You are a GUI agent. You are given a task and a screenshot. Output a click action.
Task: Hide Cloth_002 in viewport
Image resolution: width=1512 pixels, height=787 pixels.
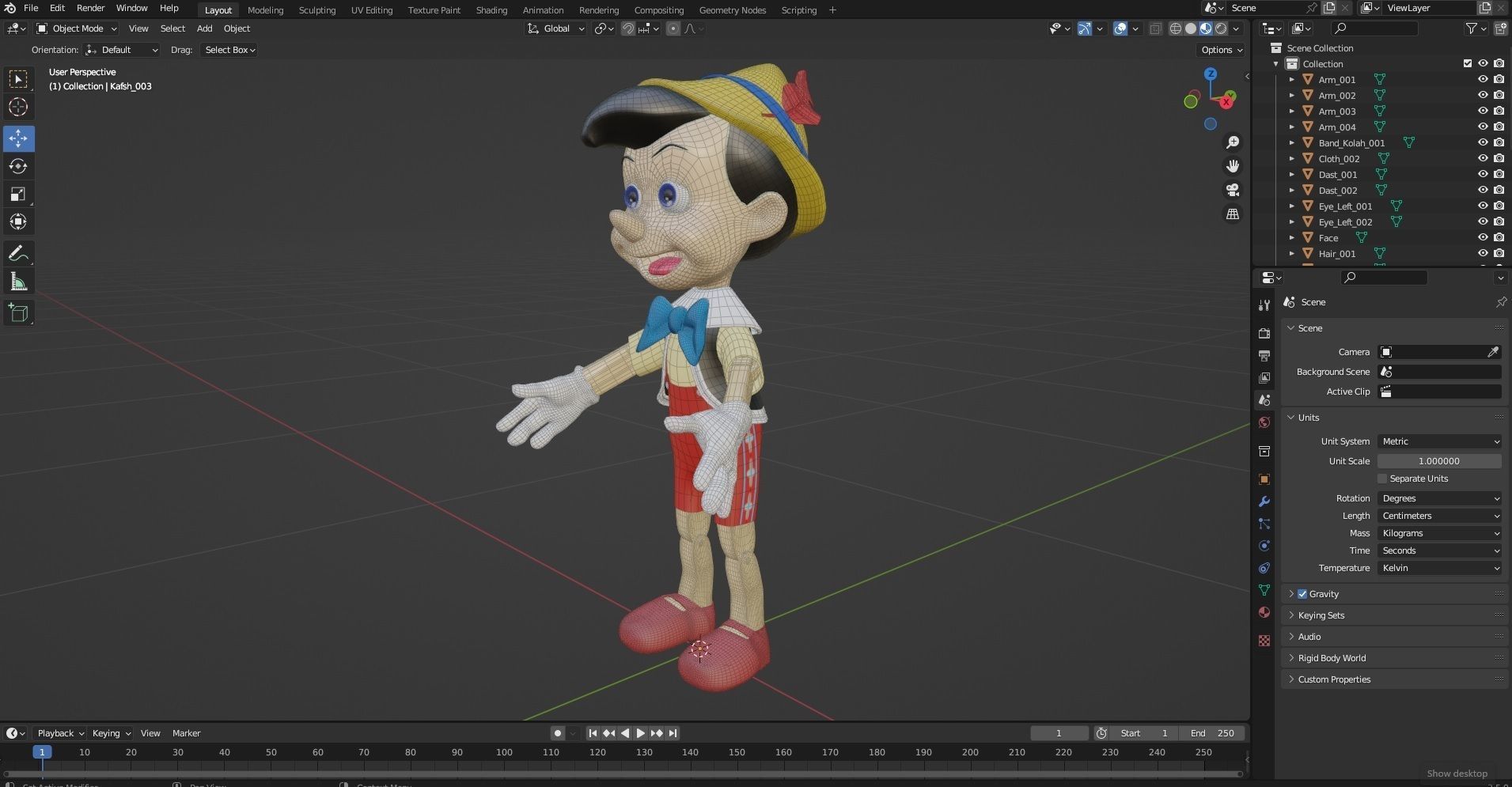click(1483, 158)
